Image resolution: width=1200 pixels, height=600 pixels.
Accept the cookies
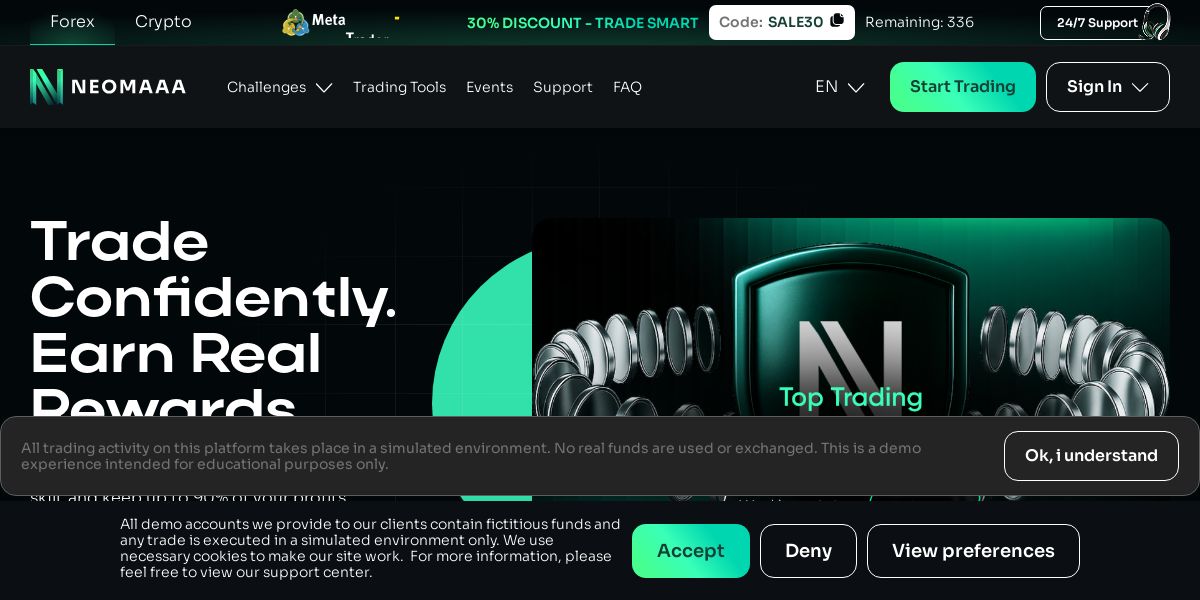tap(691, 551)
